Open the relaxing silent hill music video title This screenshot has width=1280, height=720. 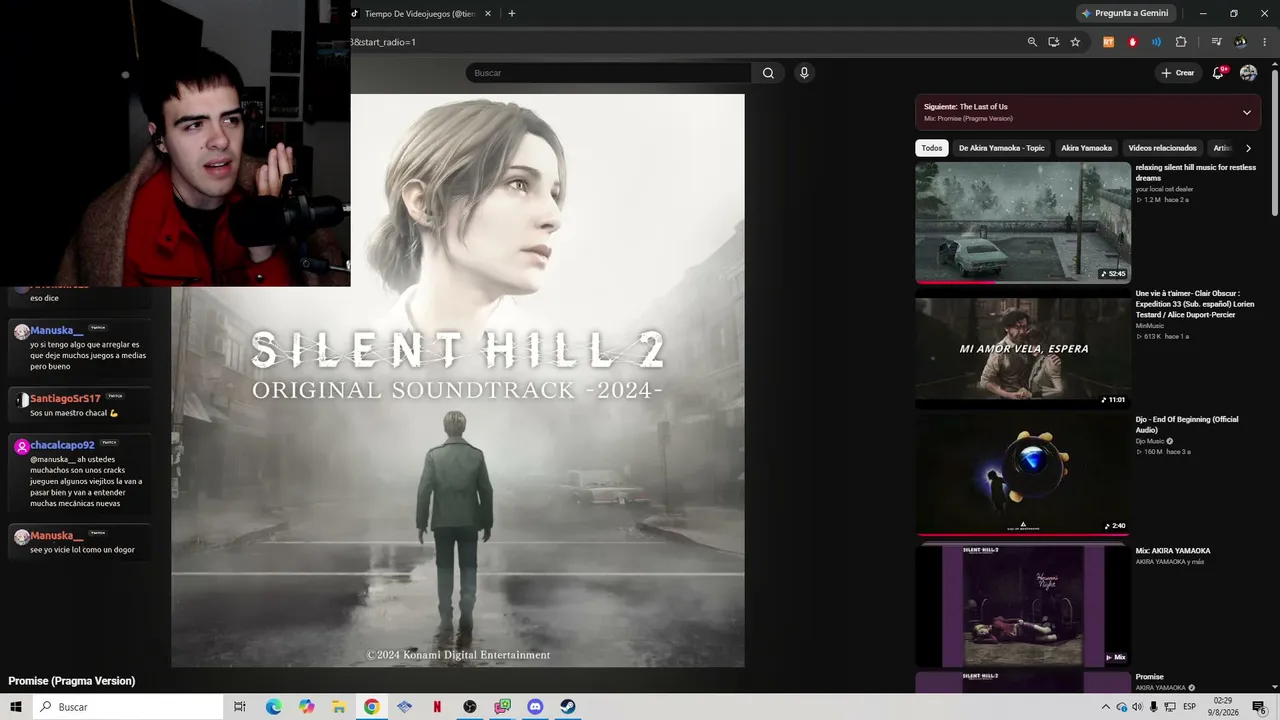(x=1196, y=173)
